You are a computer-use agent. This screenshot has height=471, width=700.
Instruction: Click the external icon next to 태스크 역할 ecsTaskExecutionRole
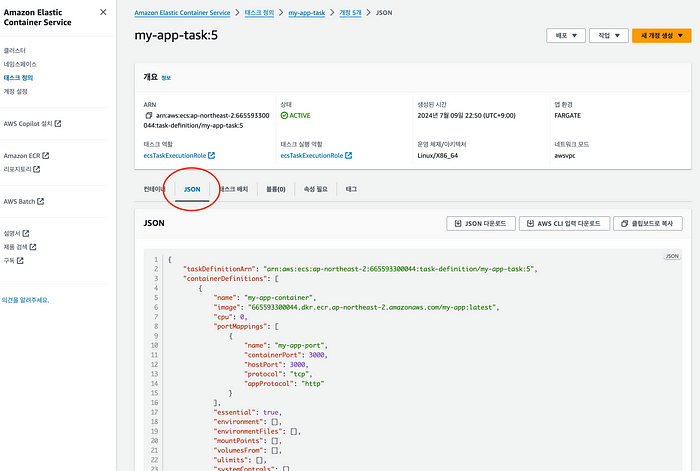click(x=212, y=155)
